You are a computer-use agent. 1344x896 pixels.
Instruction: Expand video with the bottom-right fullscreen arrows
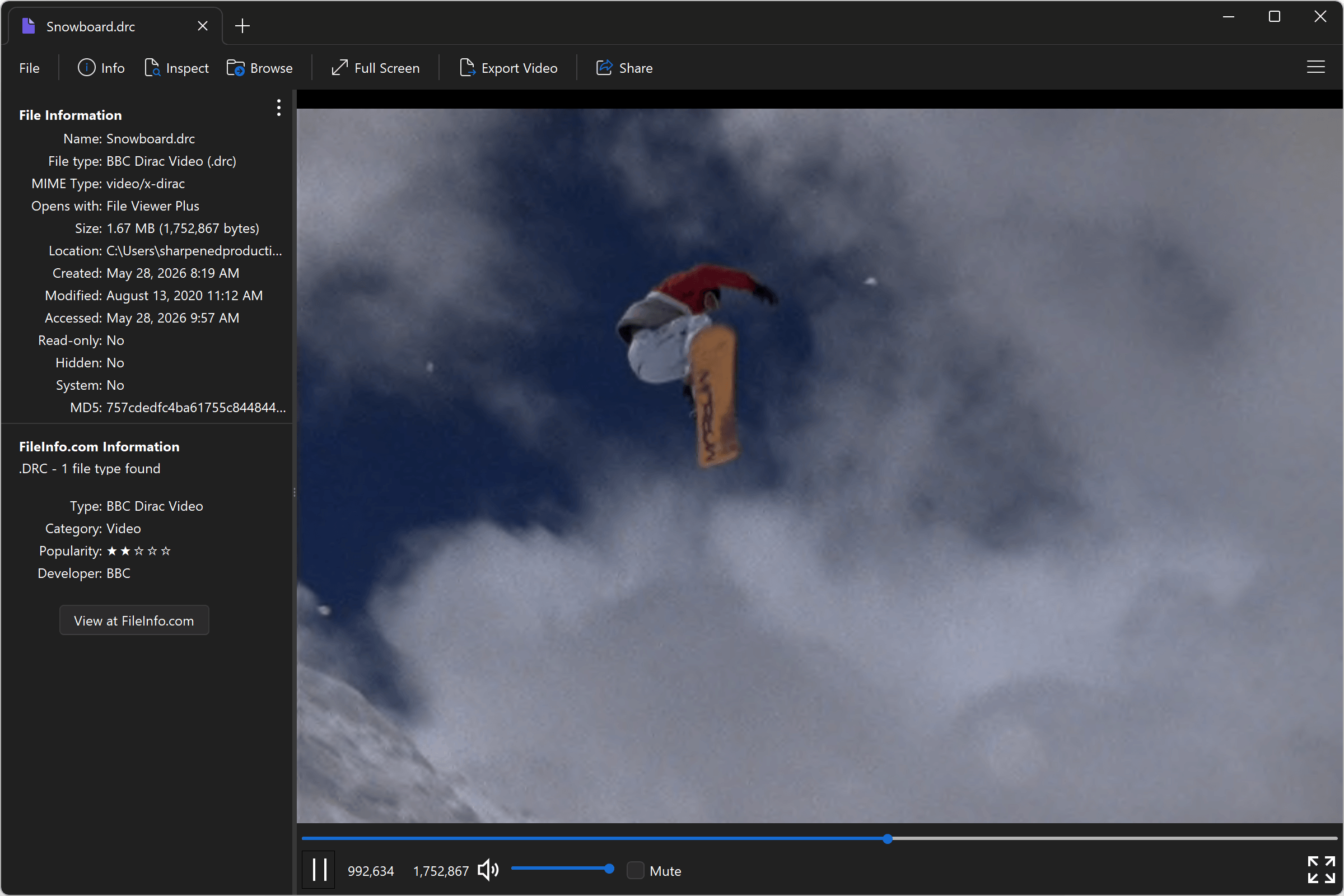1320,869
